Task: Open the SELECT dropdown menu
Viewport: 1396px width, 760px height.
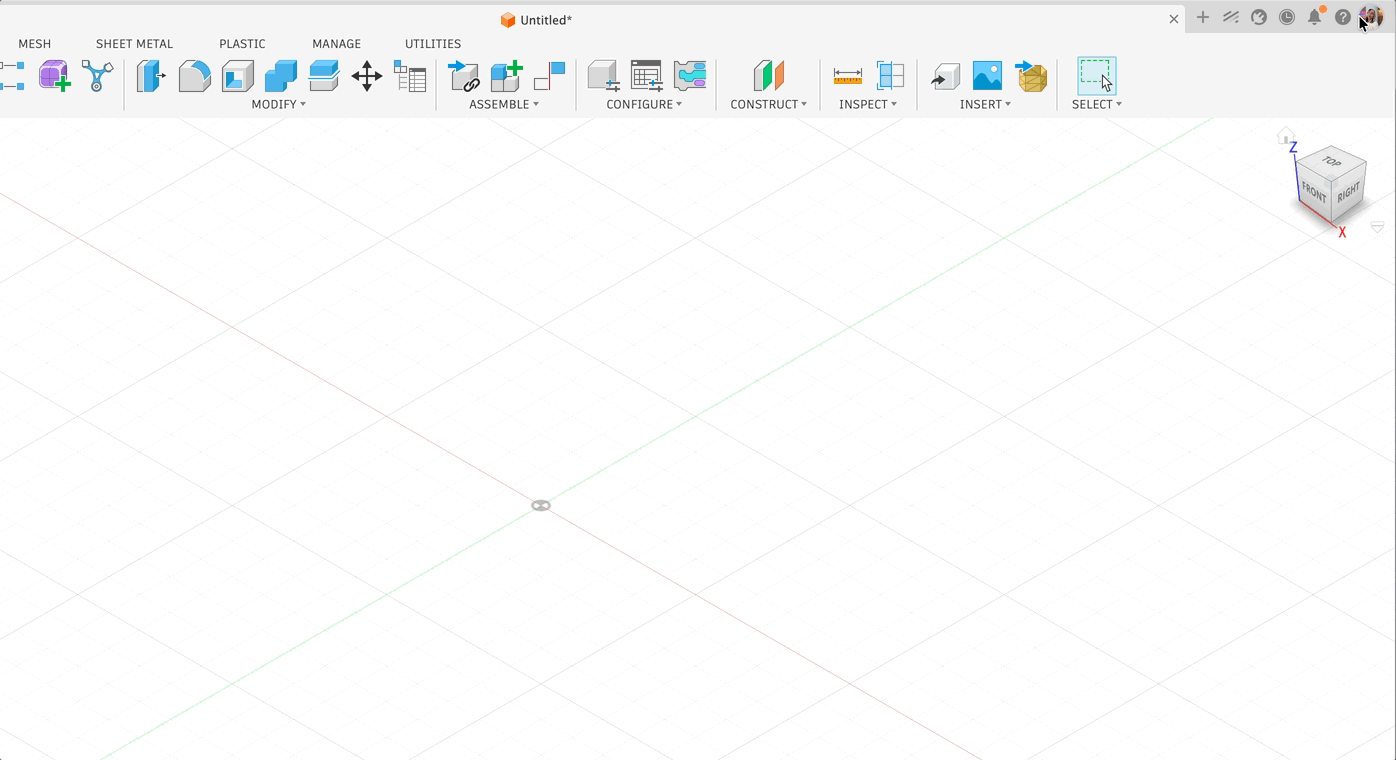Action: point(1097,104)
